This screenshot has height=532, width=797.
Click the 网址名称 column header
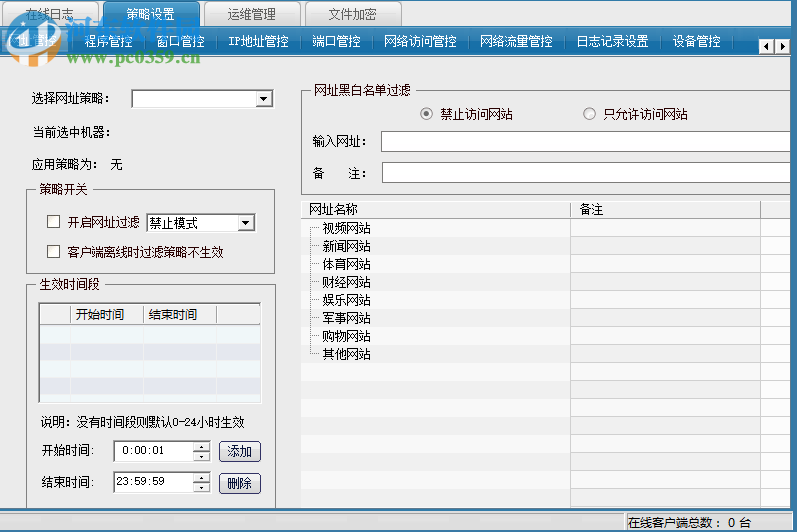click(x=436, y=209)
